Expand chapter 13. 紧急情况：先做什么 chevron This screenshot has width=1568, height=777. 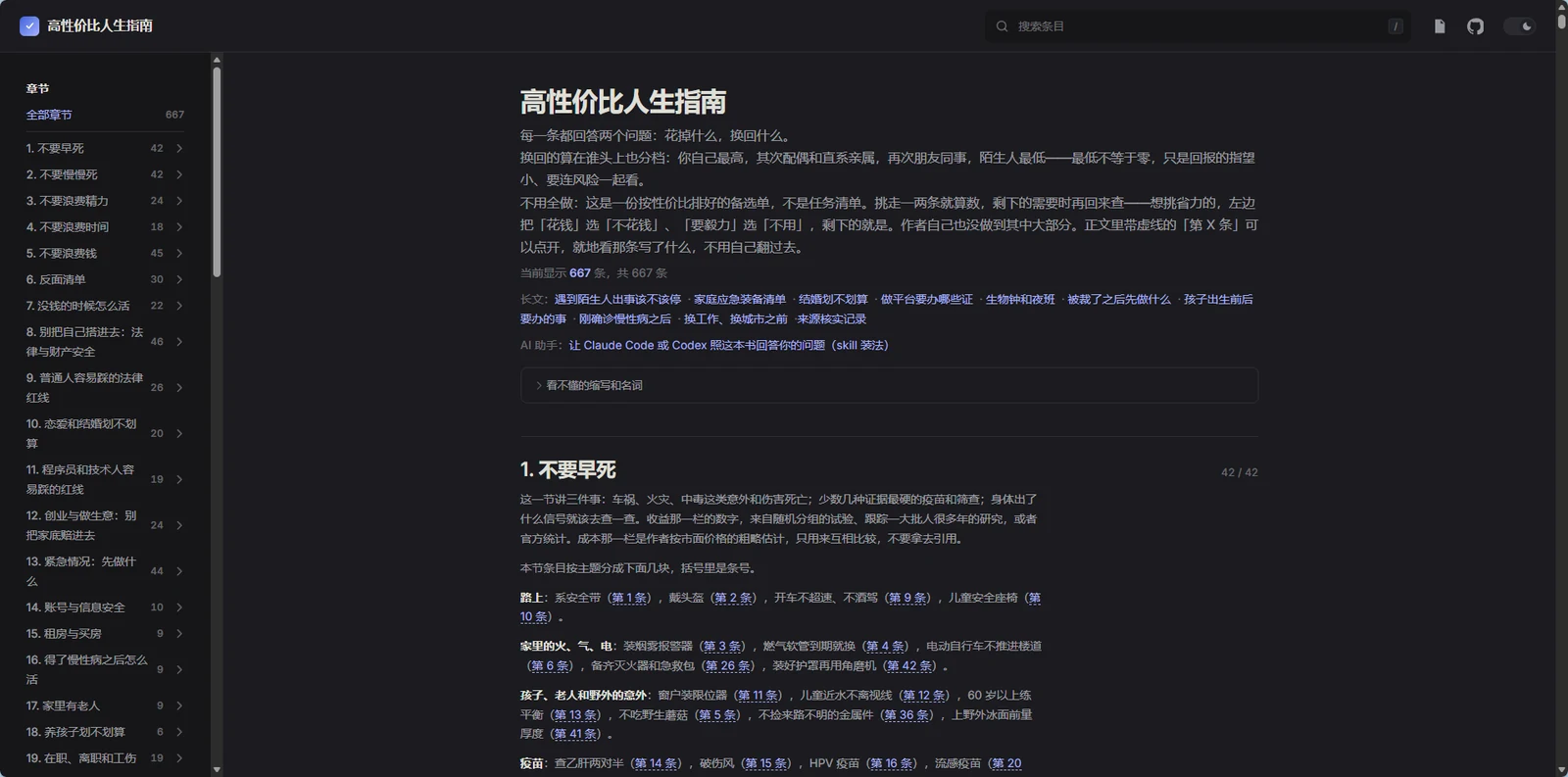tap(179, 571)
